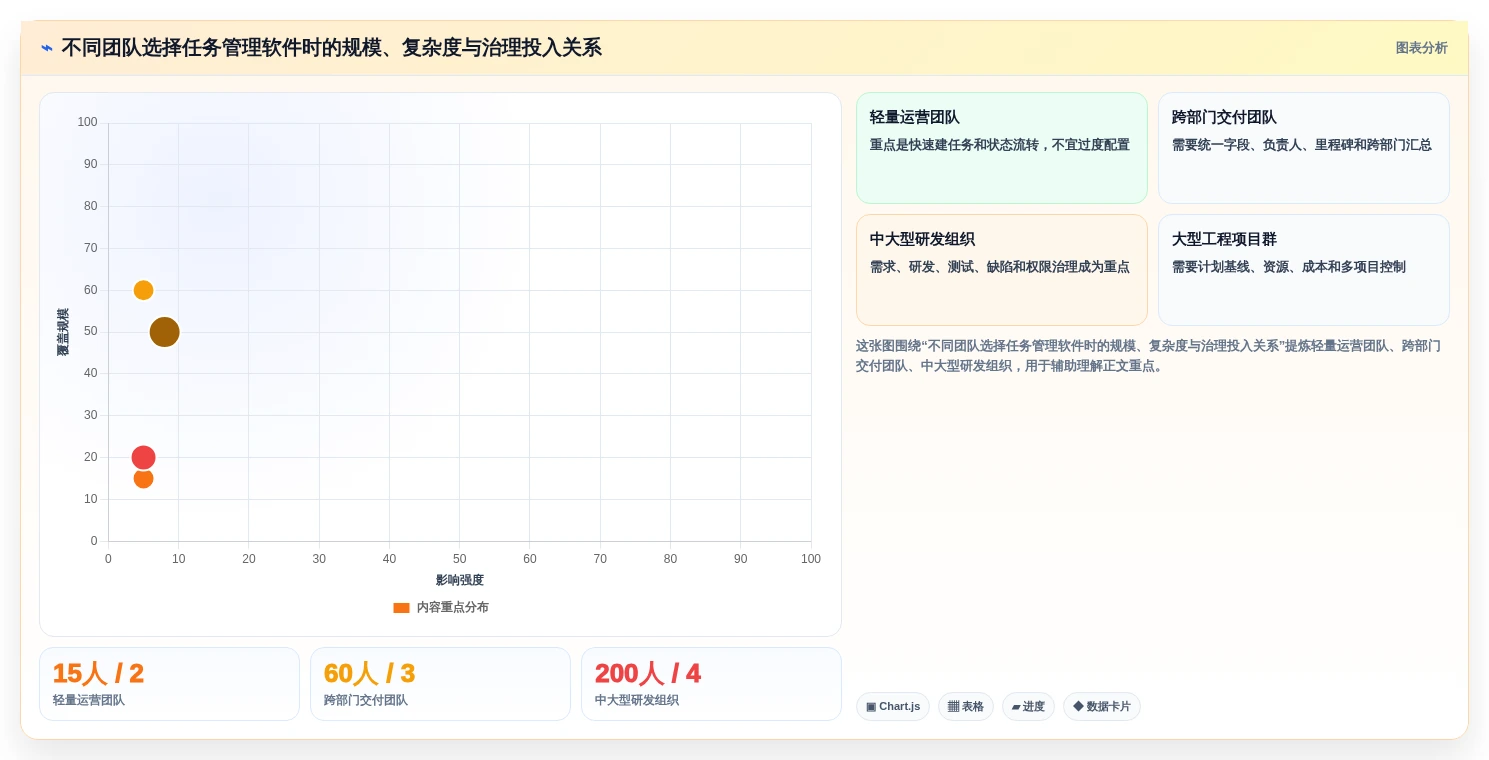Click the 覆盖规模 y-axis title
This screenshot has width=1489, height=760.
point(63,332)
